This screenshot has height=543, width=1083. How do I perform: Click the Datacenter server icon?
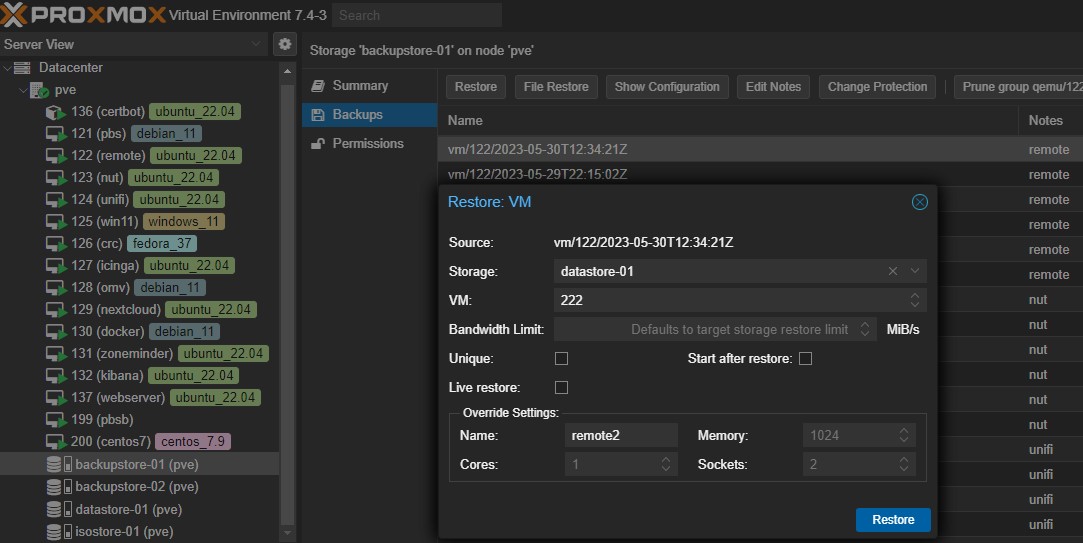click(x=22, y=68)
